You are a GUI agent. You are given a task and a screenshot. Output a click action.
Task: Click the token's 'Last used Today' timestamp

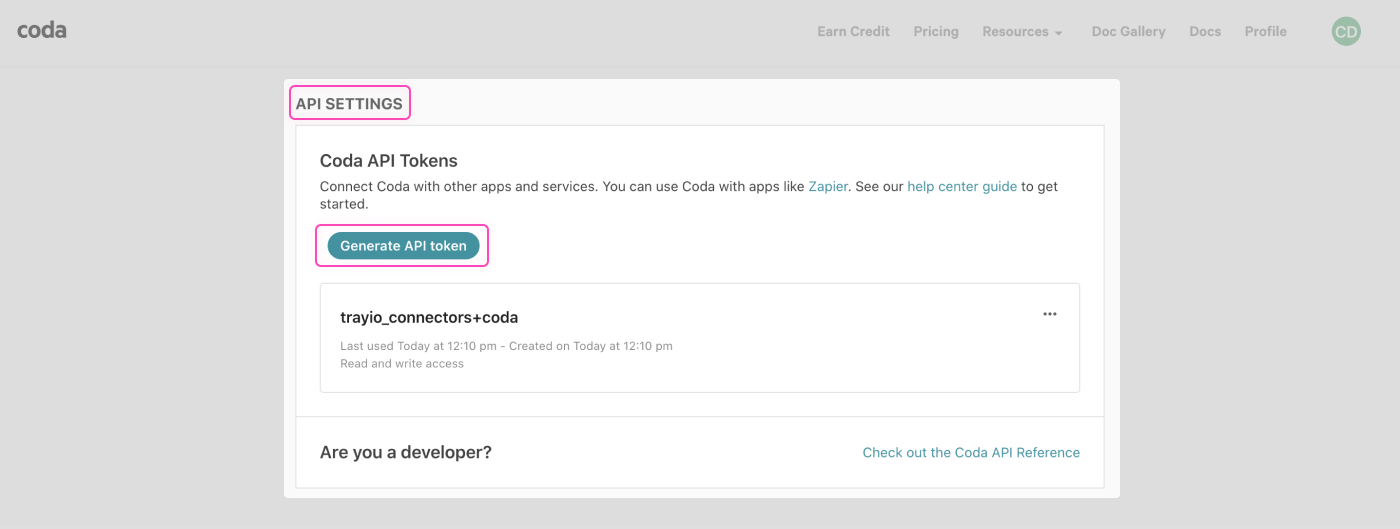422,346
